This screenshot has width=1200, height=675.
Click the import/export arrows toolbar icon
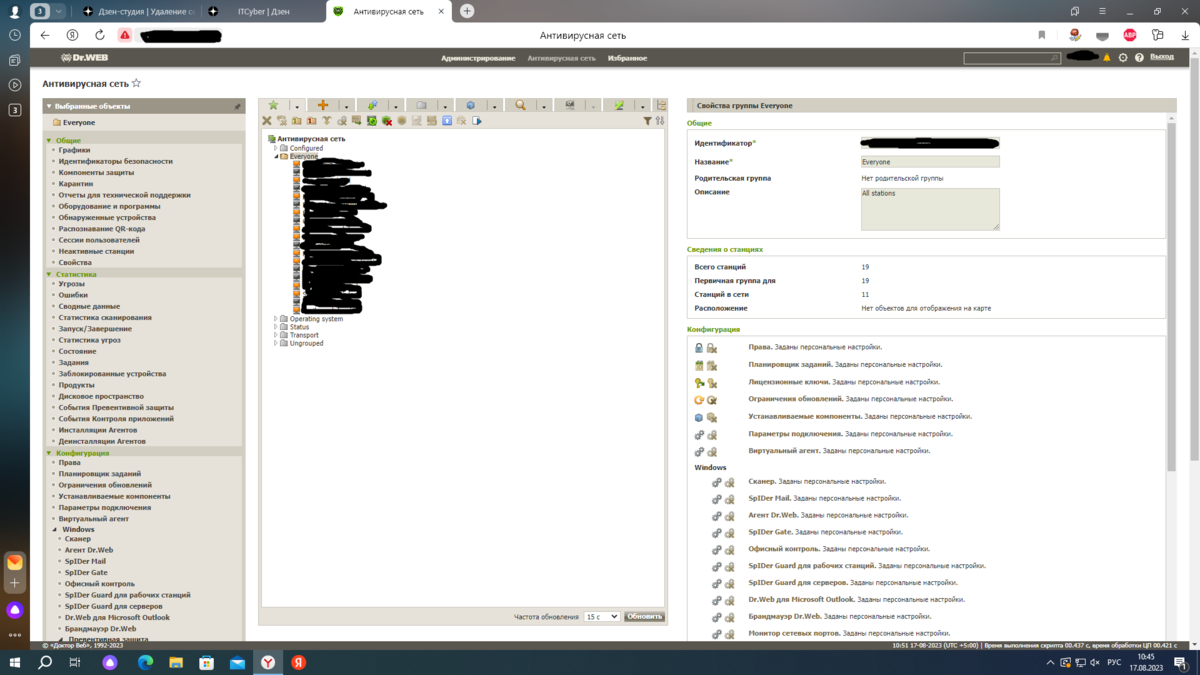[x=372, y=105]
